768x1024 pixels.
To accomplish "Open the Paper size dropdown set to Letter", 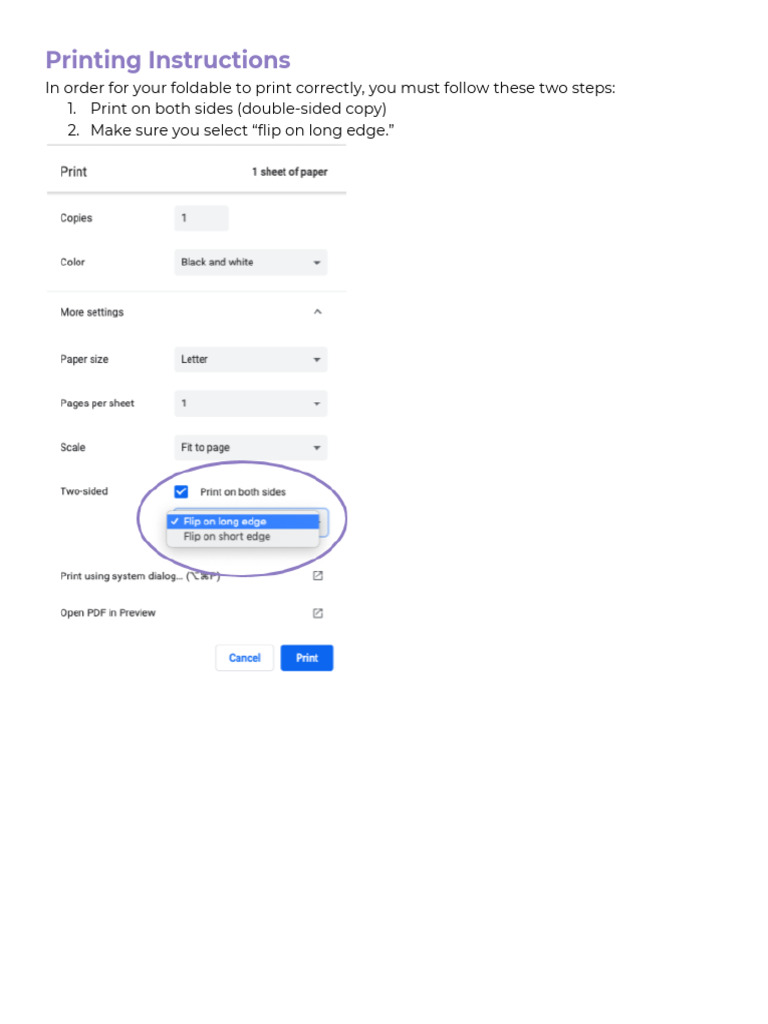I will [x=250, y=359].
